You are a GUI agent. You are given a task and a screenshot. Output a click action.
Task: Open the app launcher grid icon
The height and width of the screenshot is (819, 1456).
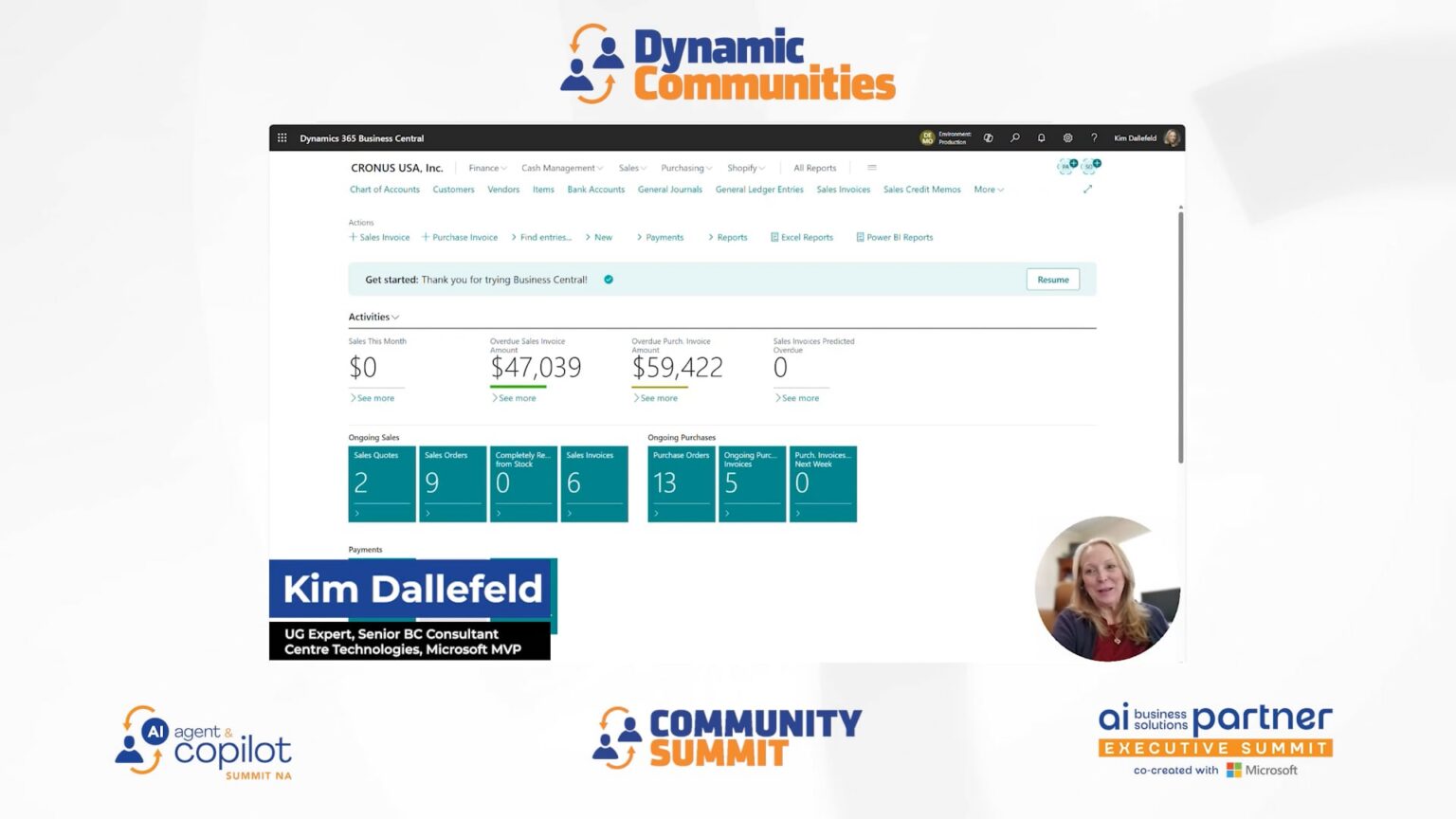tap(282, 137)
